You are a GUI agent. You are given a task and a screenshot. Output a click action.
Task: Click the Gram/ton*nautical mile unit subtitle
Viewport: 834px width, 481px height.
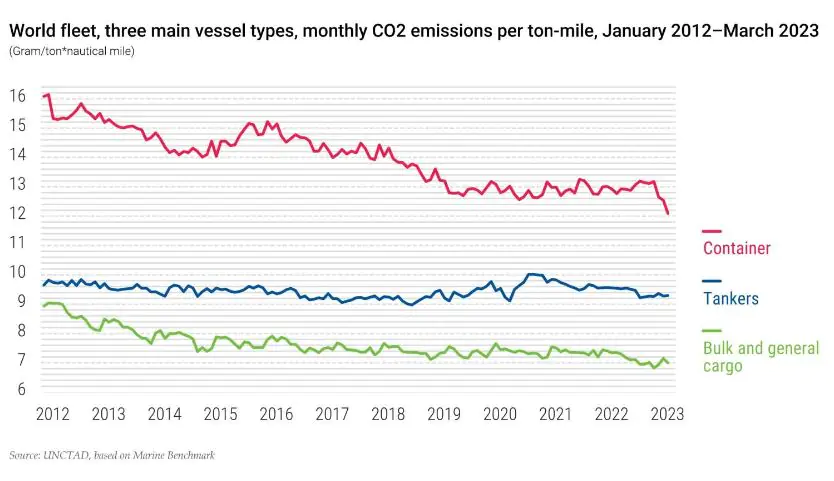click(x=73, y=50)
